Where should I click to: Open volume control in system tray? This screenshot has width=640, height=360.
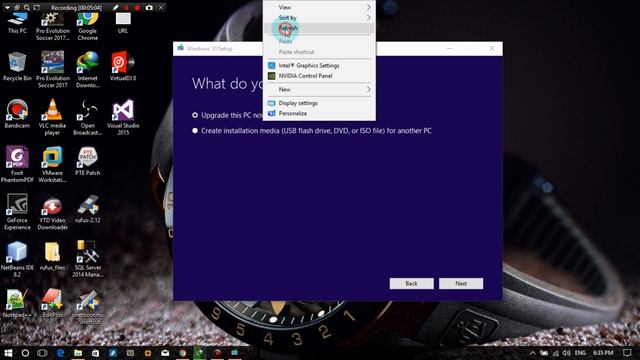[567, 353]
